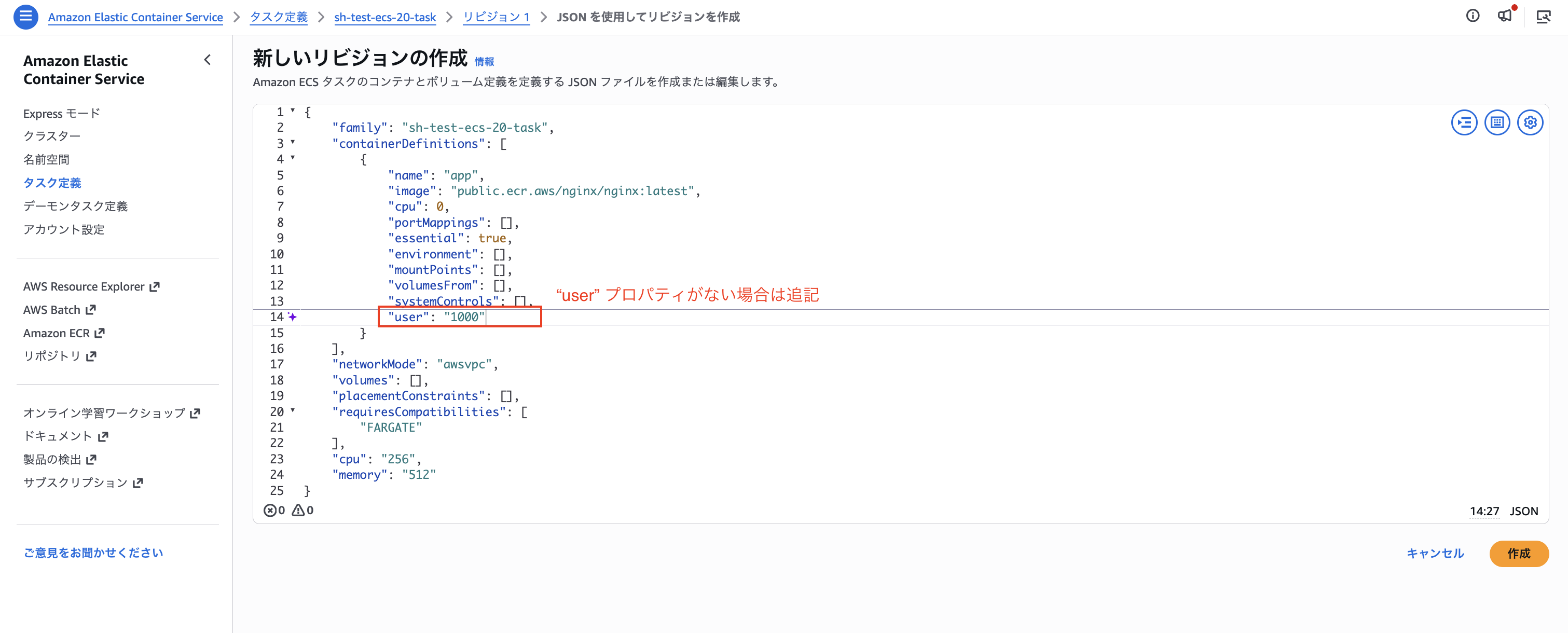Select タスク定義 in sidebar
Image resolution: width=1568 pixels, height=633 pixels.
pos(52,183)
